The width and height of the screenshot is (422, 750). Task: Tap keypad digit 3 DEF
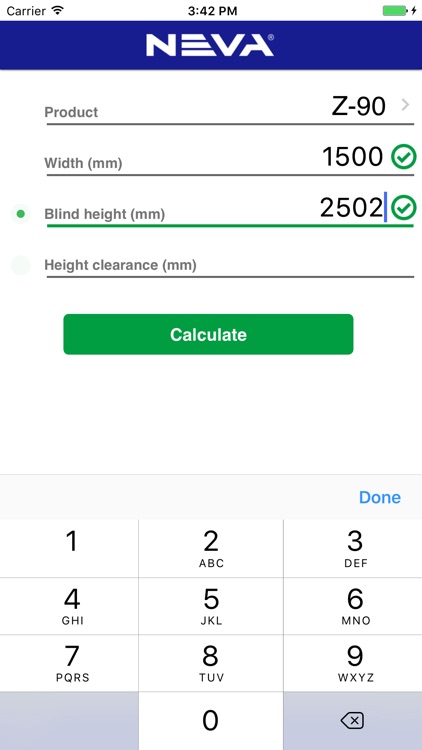point(353,549)
